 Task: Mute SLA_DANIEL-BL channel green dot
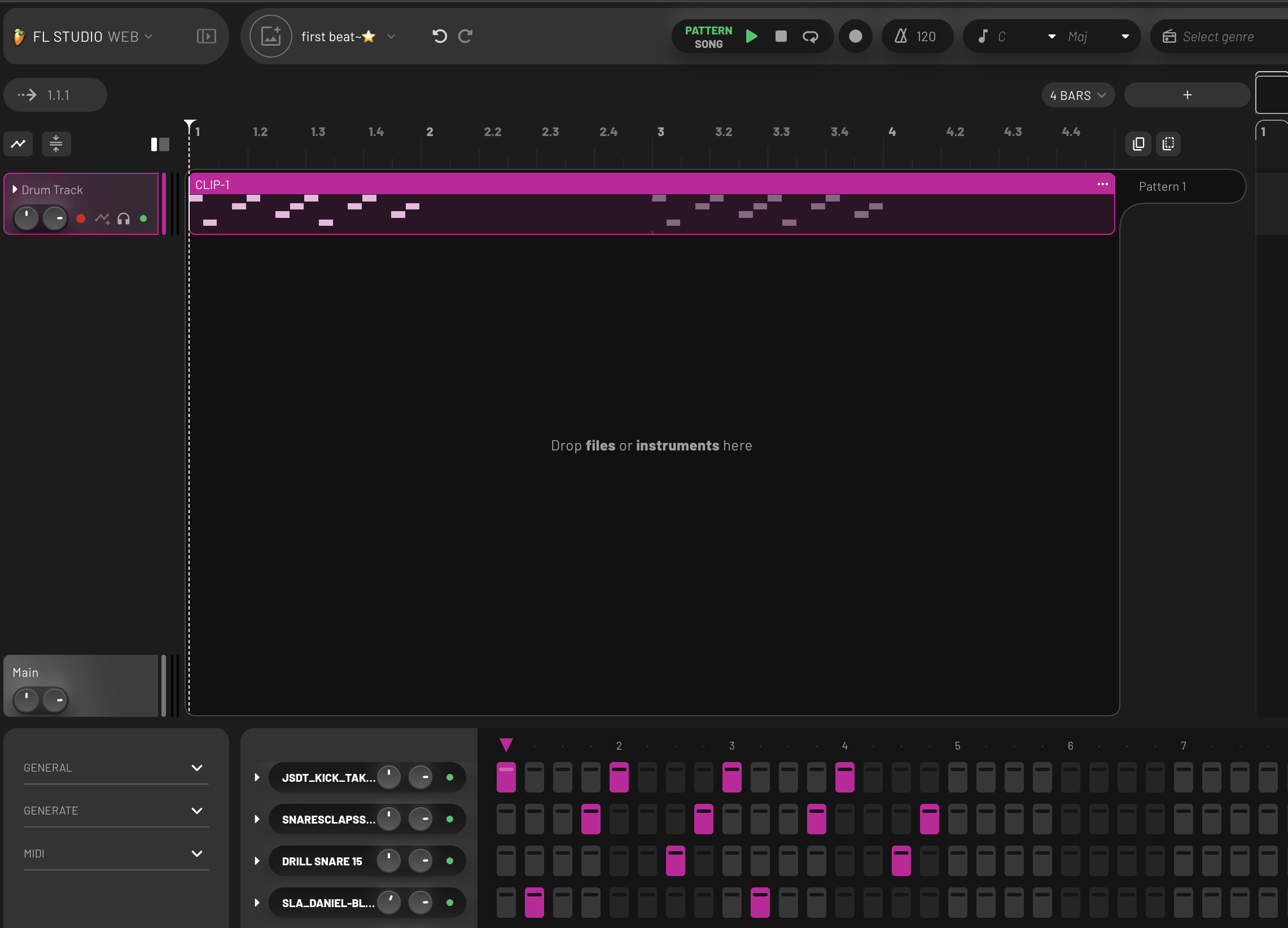pyautogui.click(x=450, y=903)
